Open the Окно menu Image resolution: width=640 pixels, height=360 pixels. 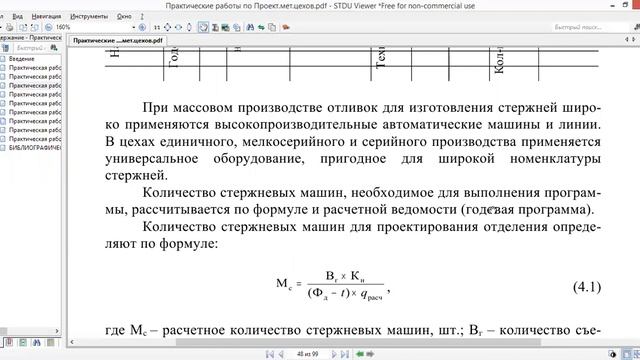tap(124, 16)
